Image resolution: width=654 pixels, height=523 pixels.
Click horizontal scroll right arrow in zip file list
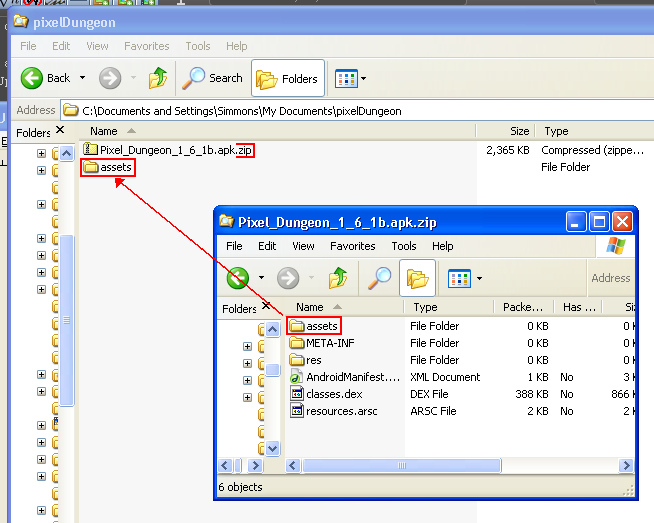pyautogui.click(x=626, y=465)
